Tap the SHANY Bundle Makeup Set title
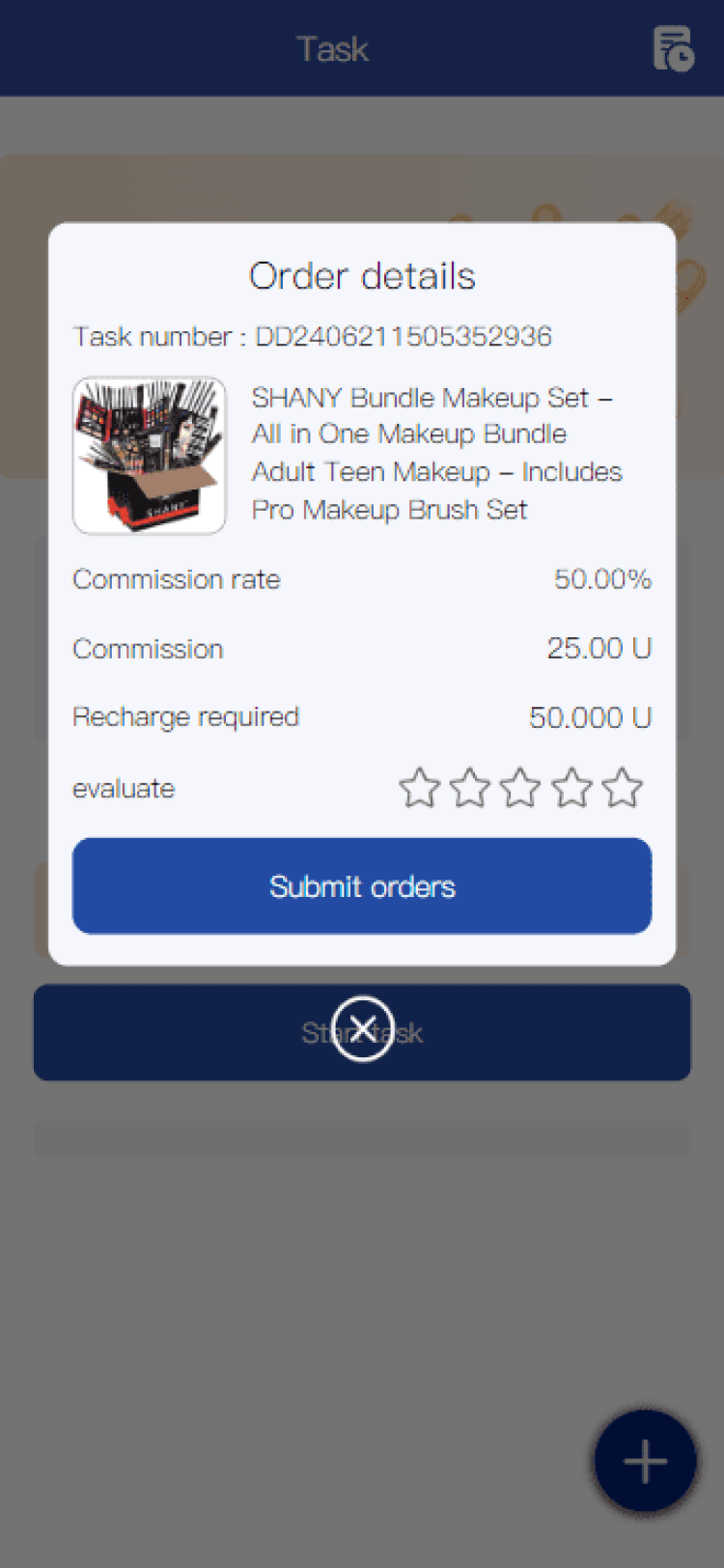 (437, 453)
